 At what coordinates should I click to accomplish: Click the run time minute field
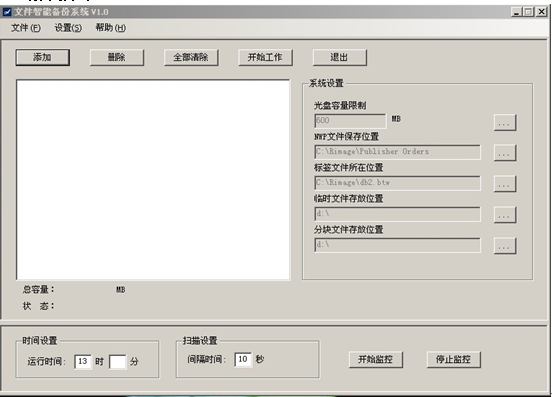(x=118, y=362)
